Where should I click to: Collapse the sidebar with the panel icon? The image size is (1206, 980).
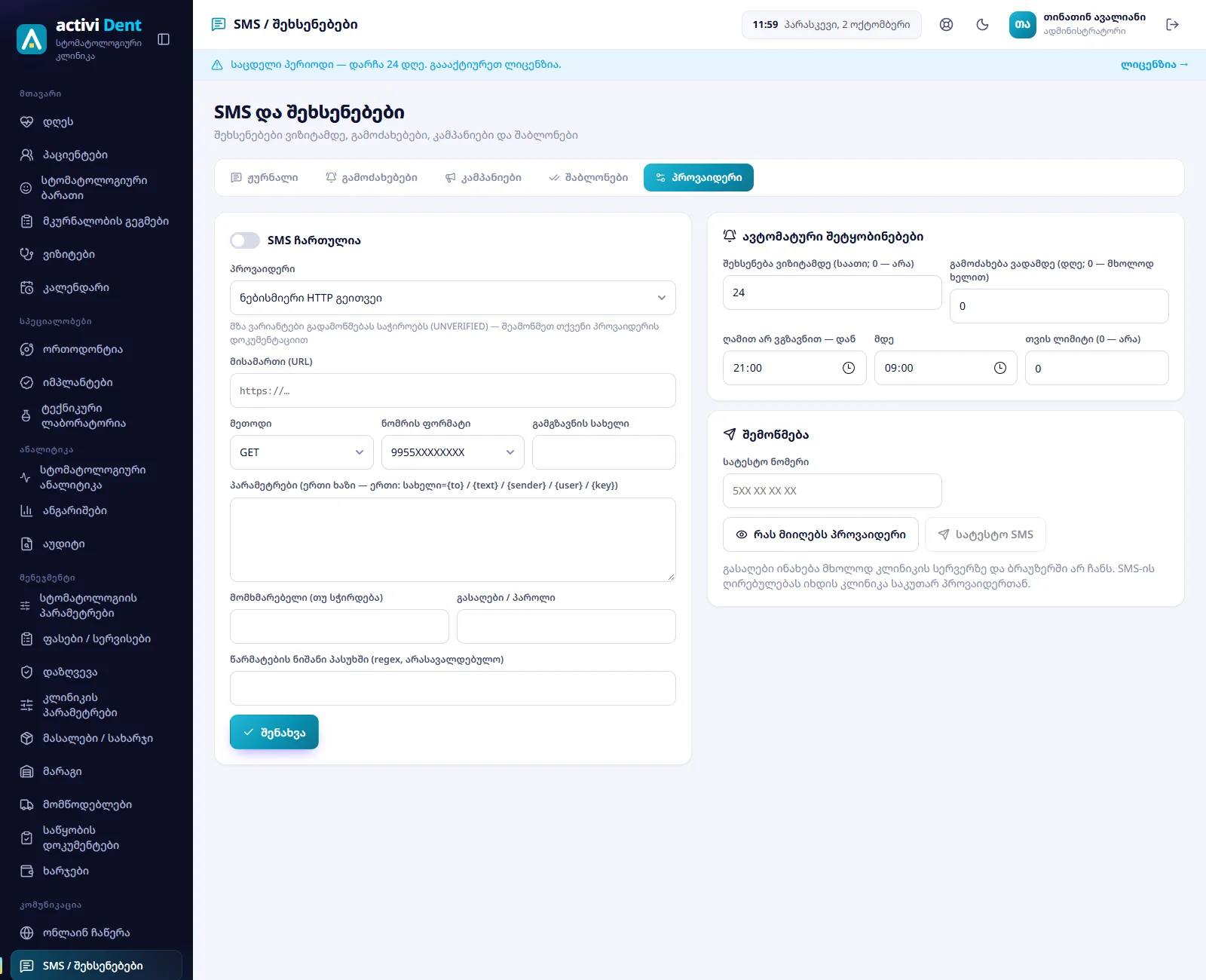[164, 39]
